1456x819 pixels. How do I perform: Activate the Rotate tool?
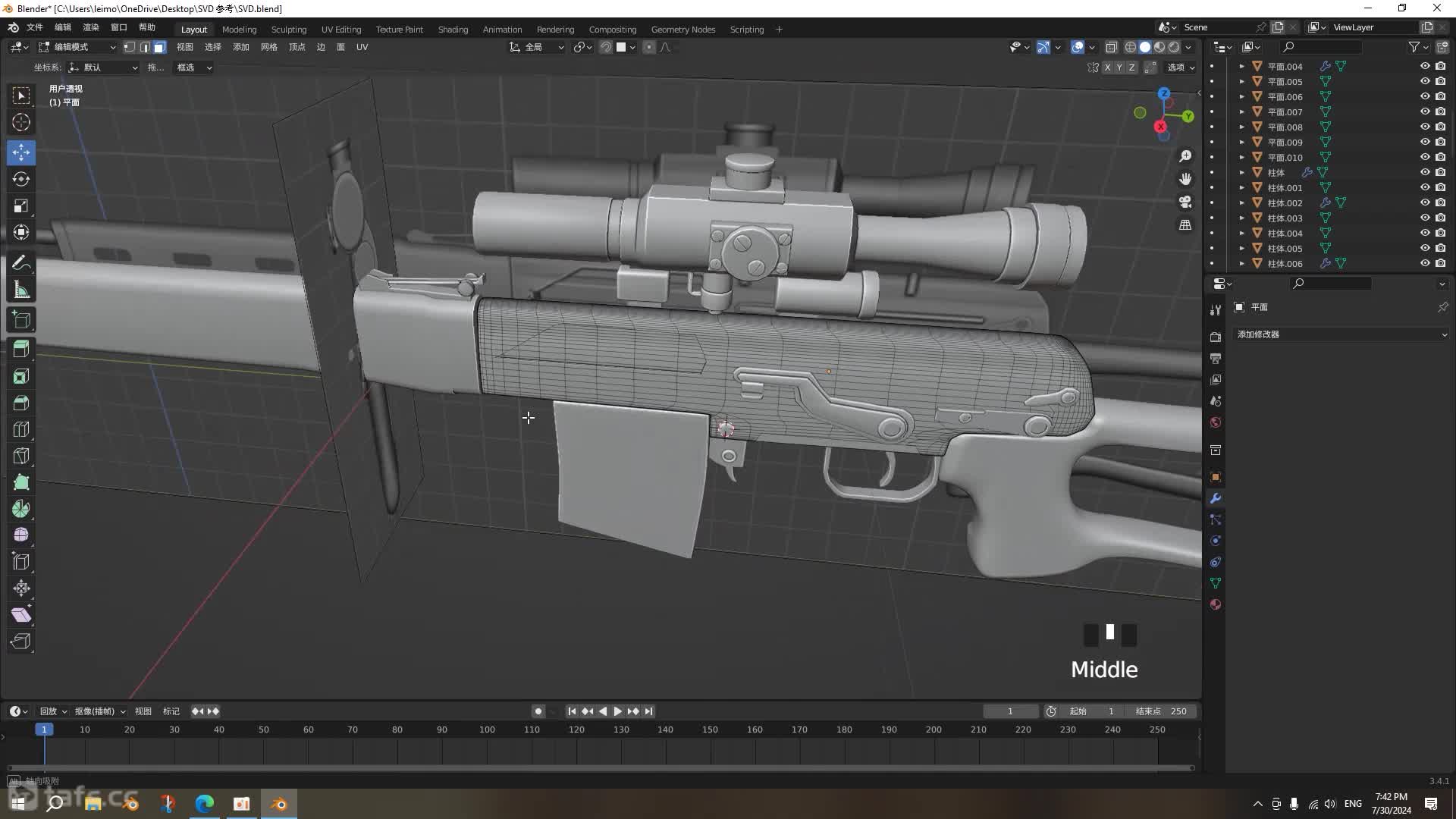tap(21, 179)
